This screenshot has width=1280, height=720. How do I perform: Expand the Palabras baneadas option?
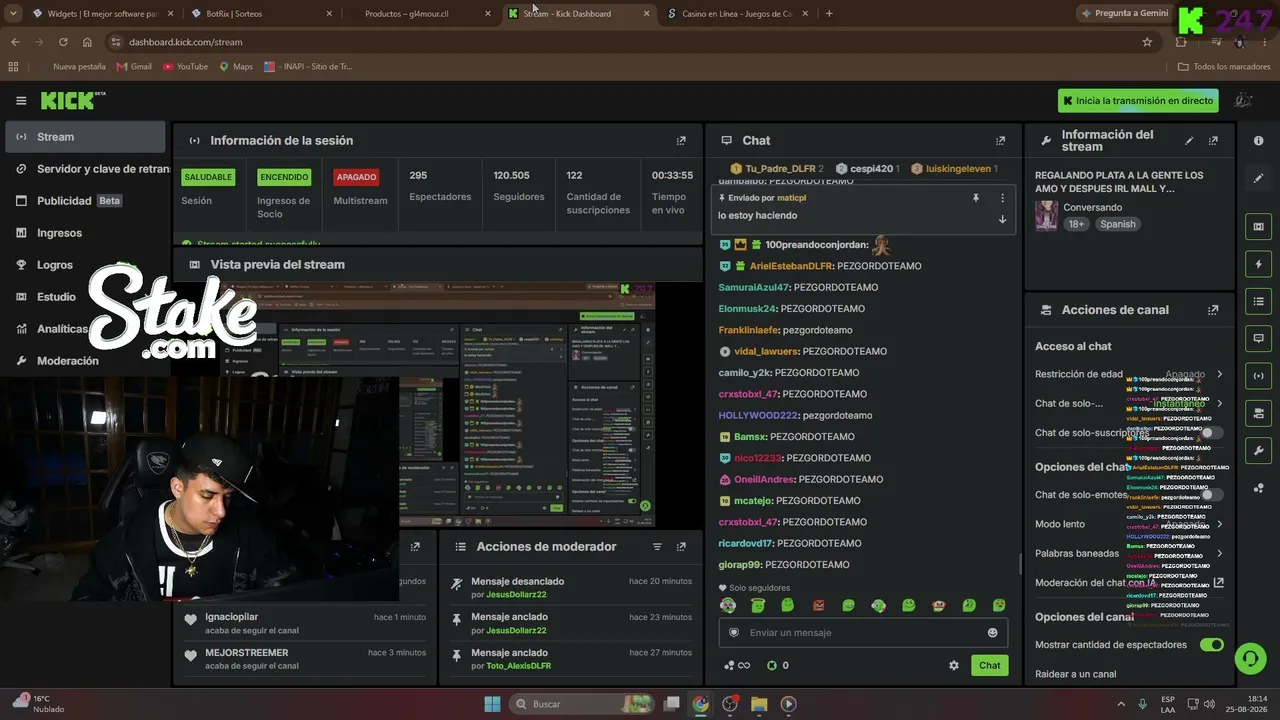click(x=1219, y=553)
